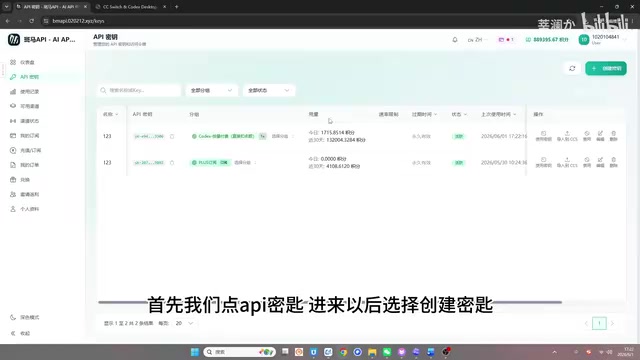Delete the first row's key
This screenshot has width=640, height=360.
(613, 136)
